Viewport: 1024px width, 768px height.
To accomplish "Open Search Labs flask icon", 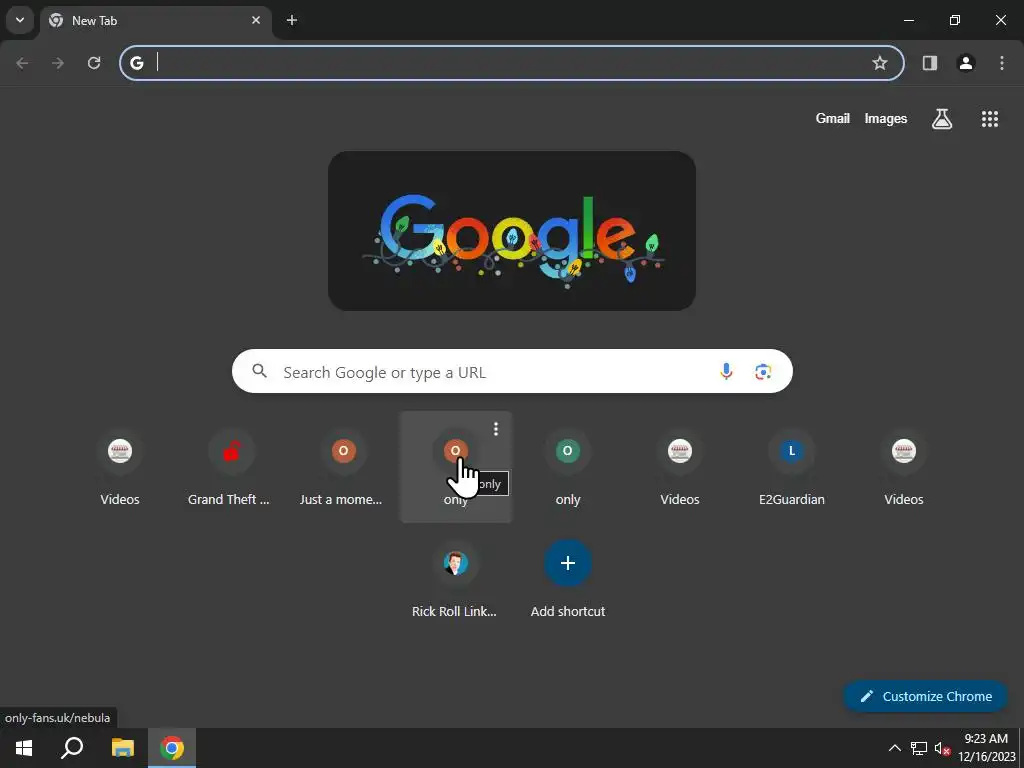I will pos(942,118).
